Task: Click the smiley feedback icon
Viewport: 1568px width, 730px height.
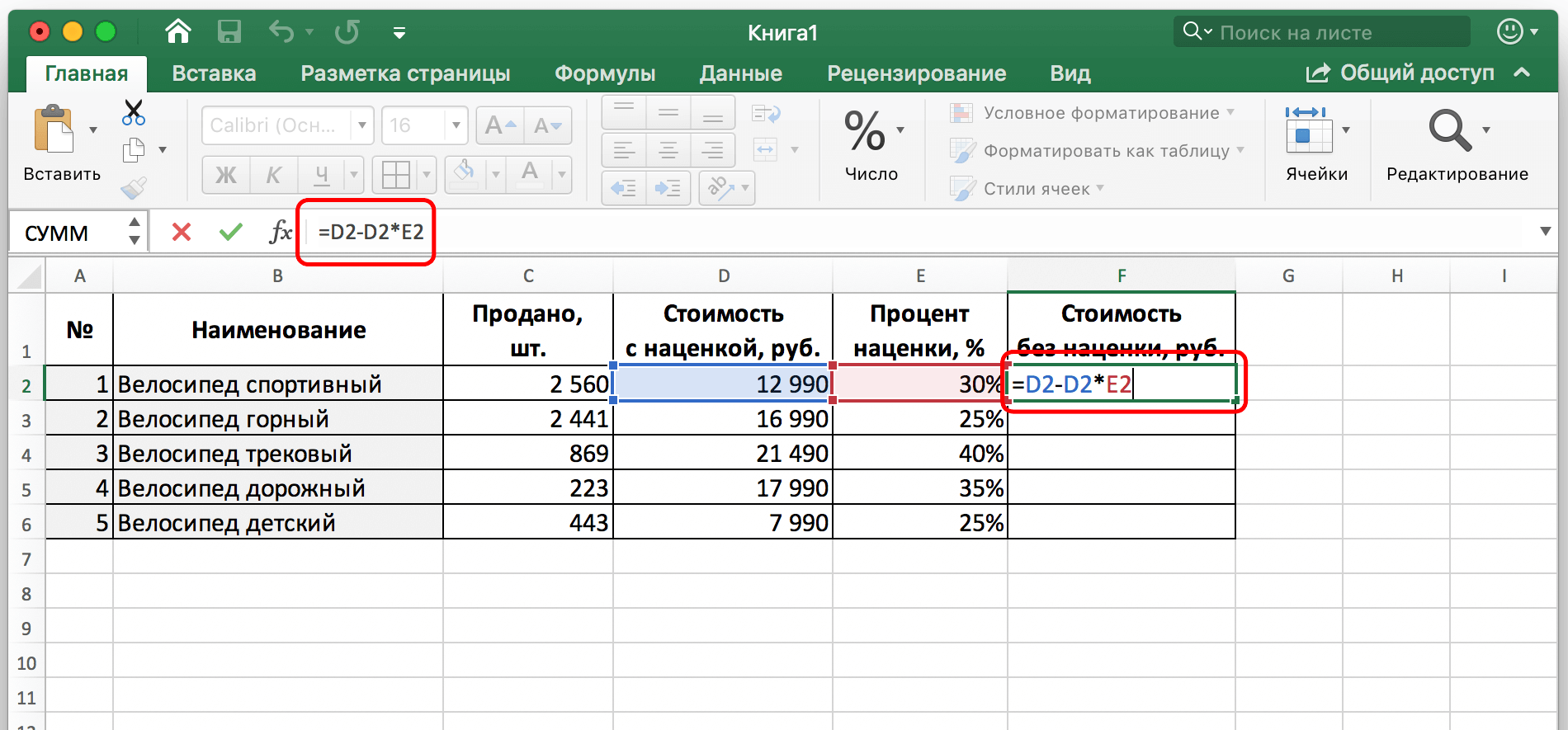Action: point(1510,32)
